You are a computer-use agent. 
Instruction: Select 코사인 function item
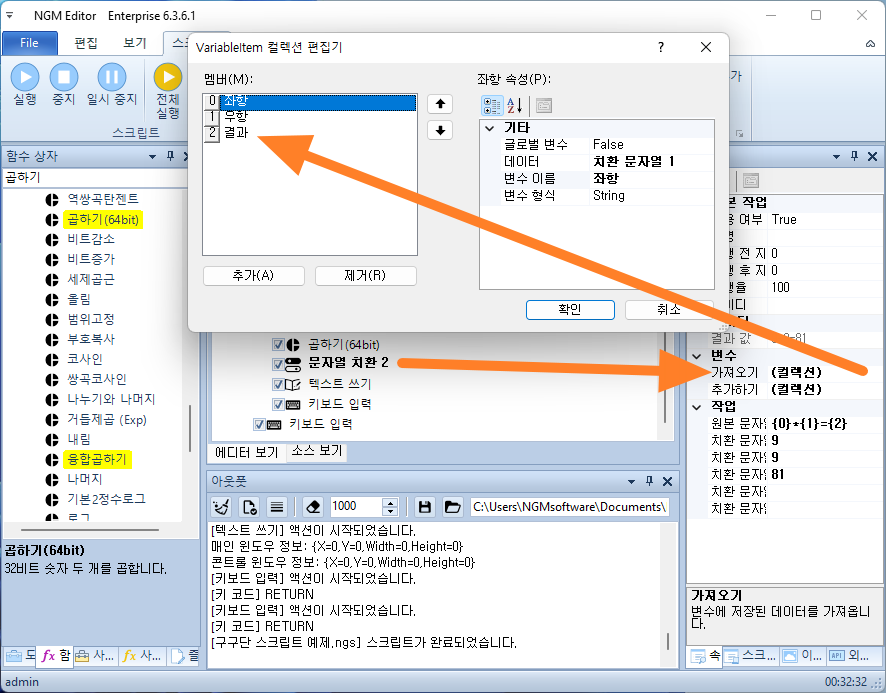[85, 359]
